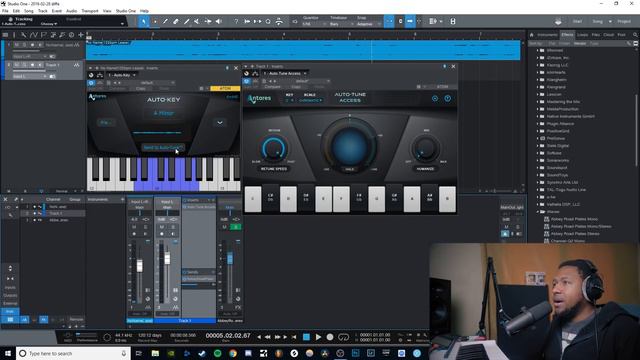640x360 pixels.
Task: Toggle the F# note key in Auto-Tune Access
Action: (x=359, y=198)
